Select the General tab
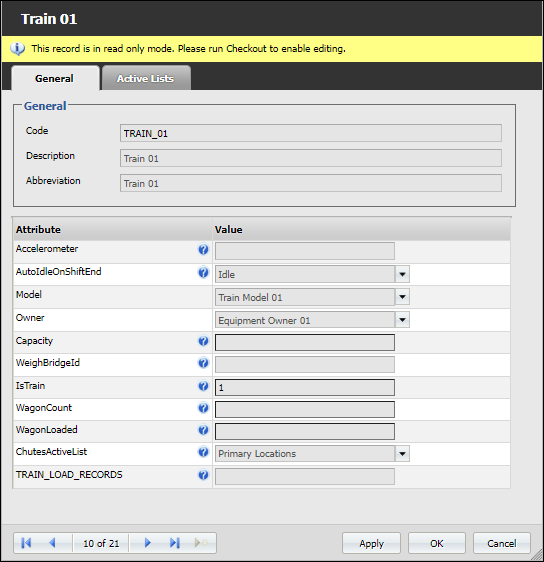544x562 pixels. 55,78
